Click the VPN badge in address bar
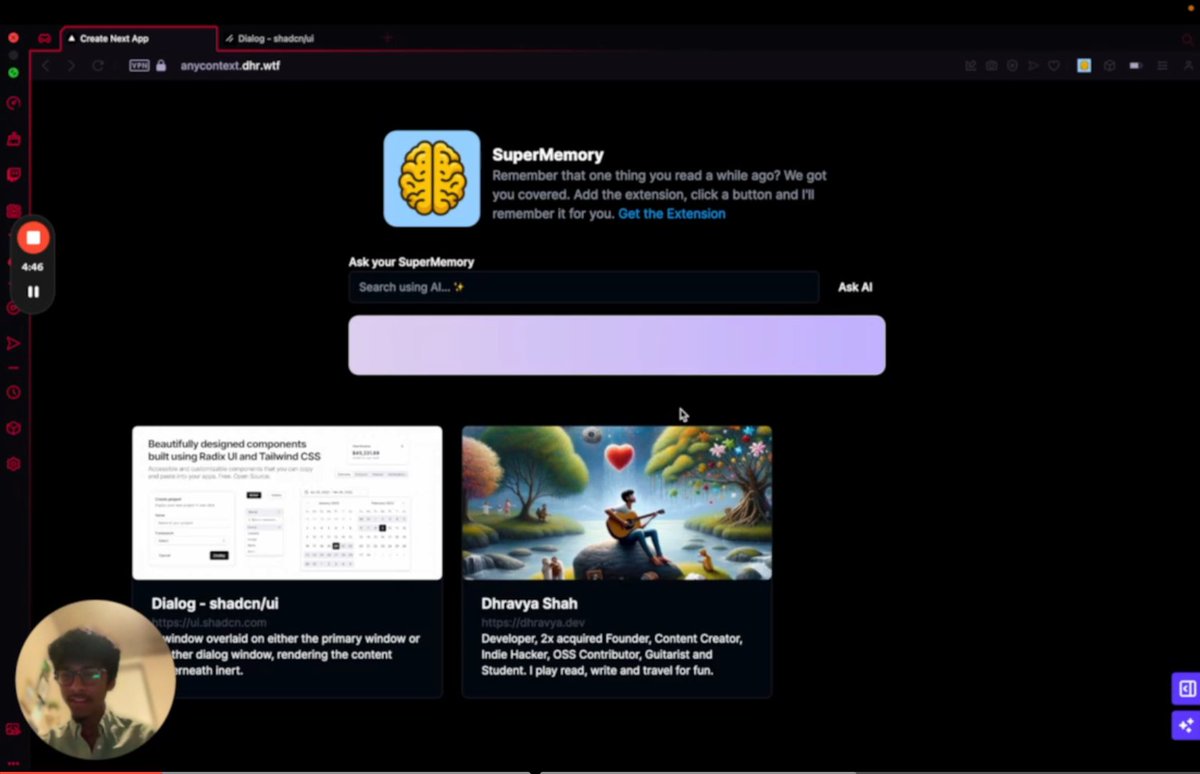1200x774 pixels. (139, 66)
